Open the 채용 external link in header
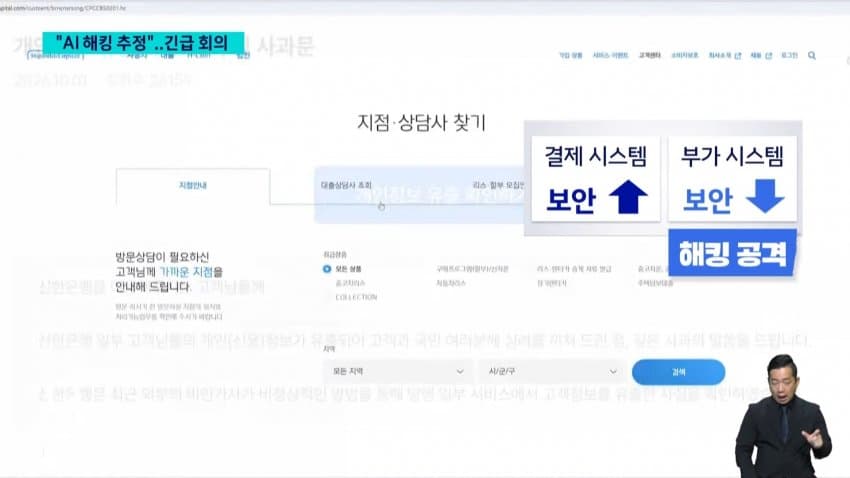The width and height of the screenshot is (850, 478). 761,55
